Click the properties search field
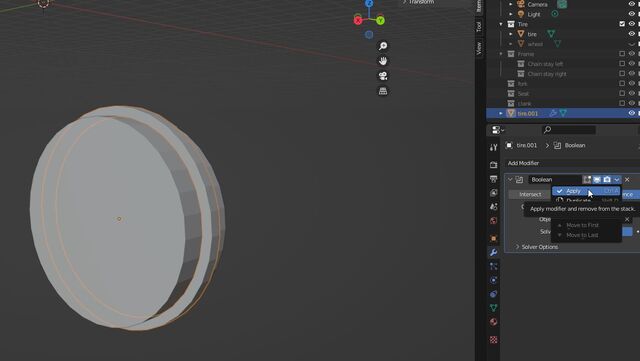The width and height of the screenshot is (640, 361). click(569, 130)
